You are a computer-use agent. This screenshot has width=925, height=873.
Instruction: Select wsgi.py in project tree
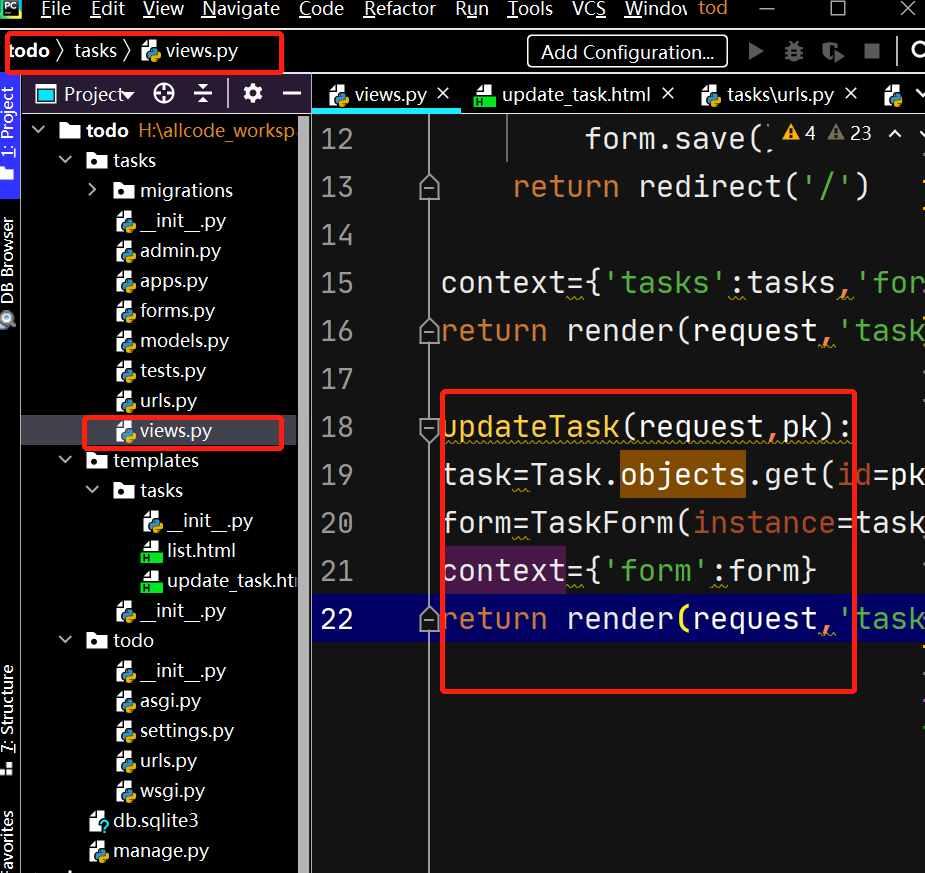(x=161, y=790)
